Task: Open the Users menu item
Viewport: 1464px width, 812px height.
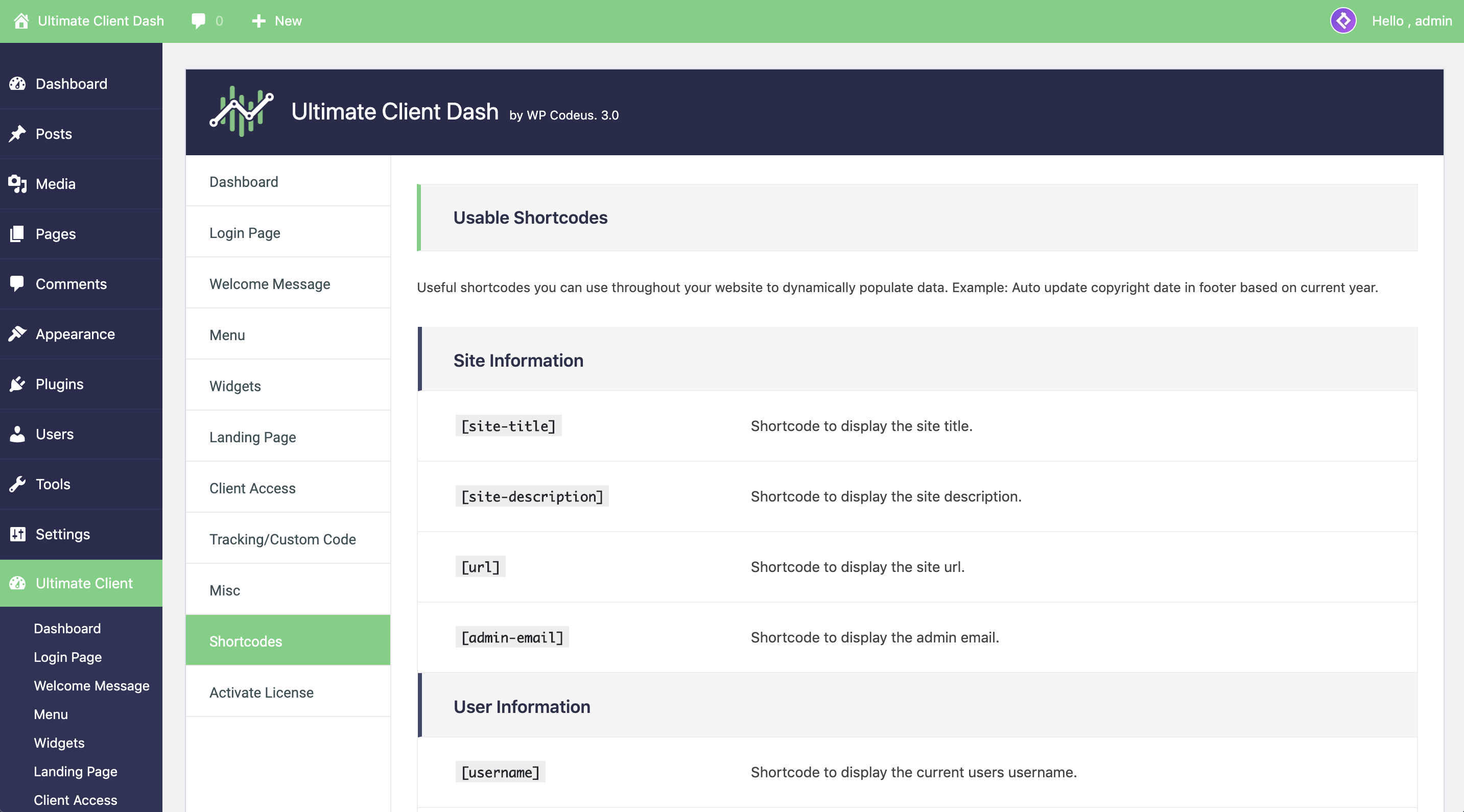Action: (x=55, y=434)
